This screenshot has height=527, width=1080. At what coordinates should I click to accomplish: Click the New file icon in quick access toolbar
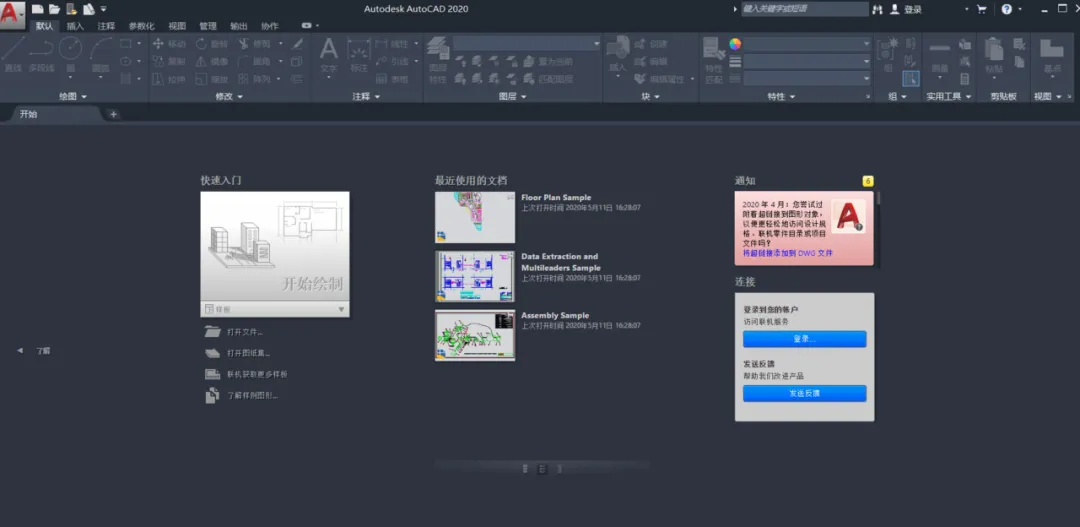37,9
